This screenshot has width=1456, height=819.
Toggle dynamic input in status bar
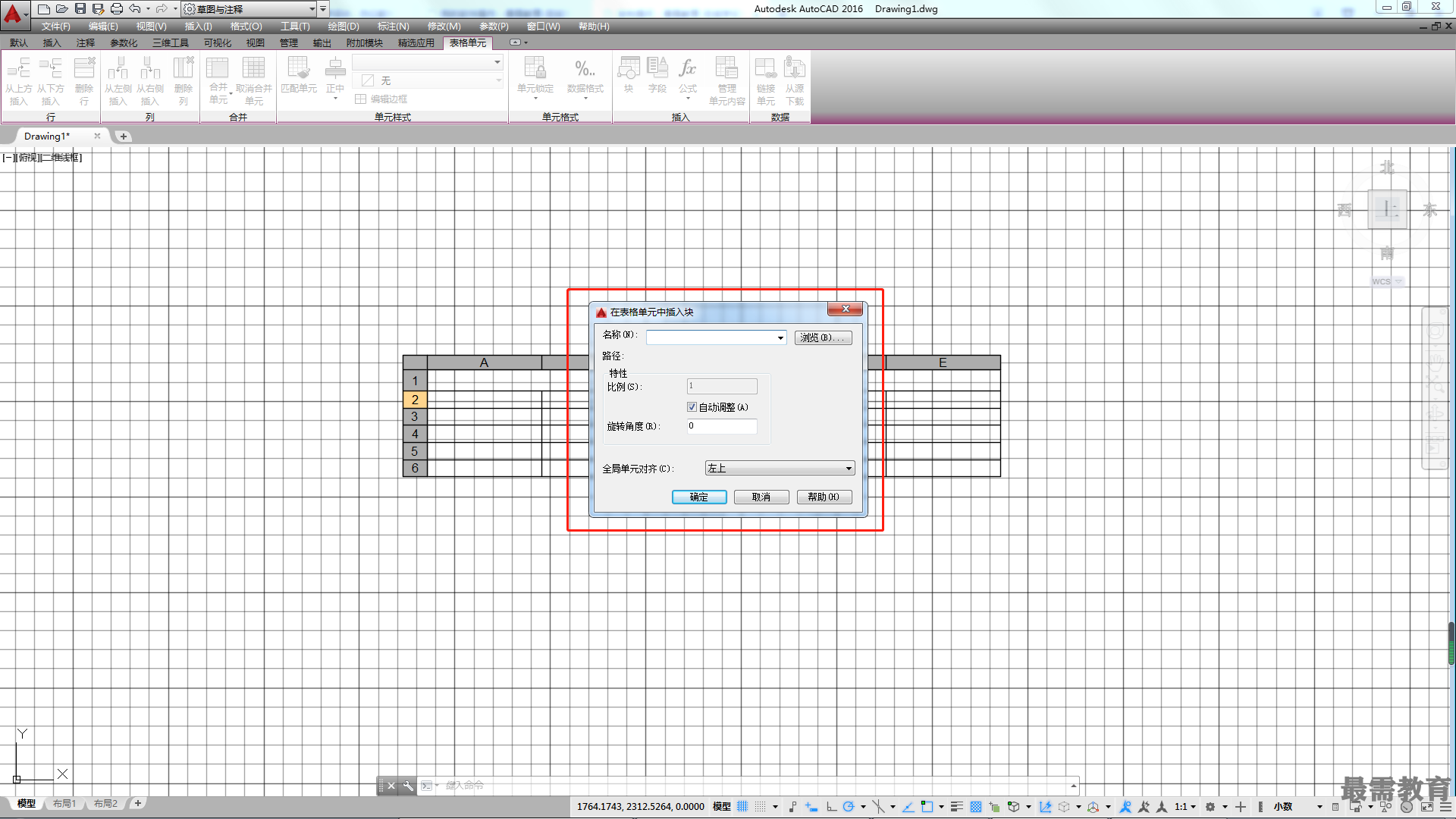(x=811, y=807)
